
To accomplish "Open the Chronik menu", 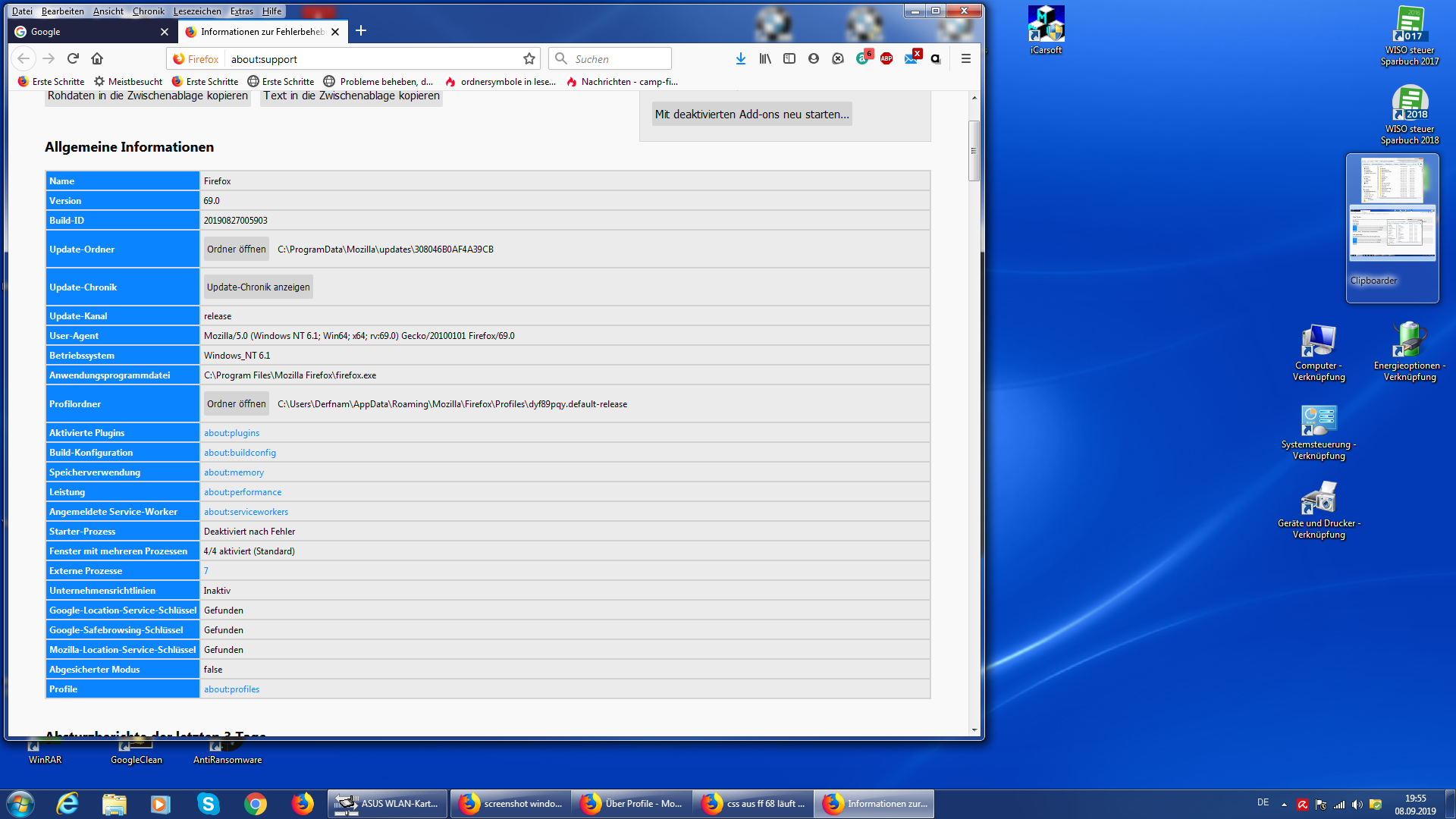I will click(148, 11).
